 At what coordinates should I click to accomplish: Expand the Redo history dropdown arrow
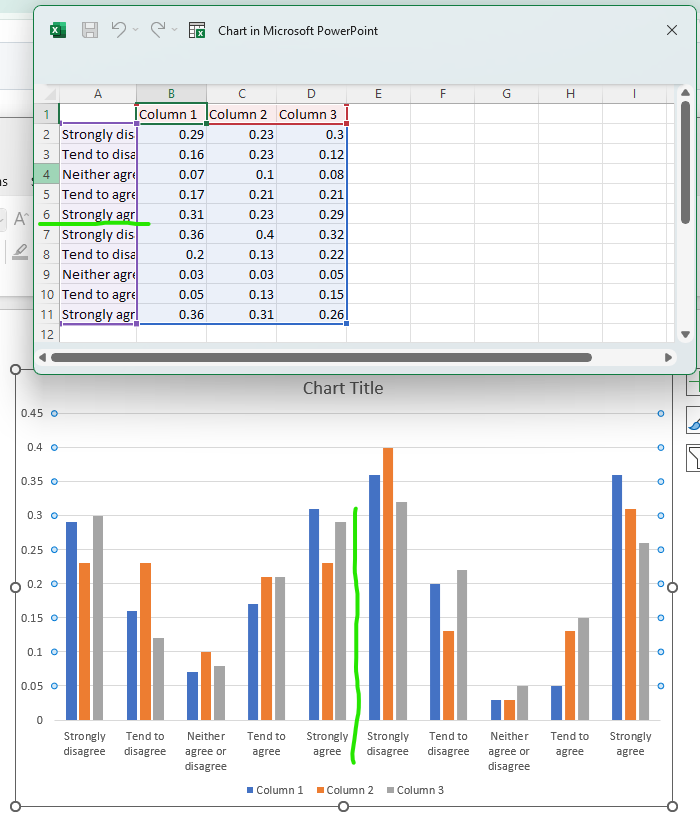pos(174,31)
